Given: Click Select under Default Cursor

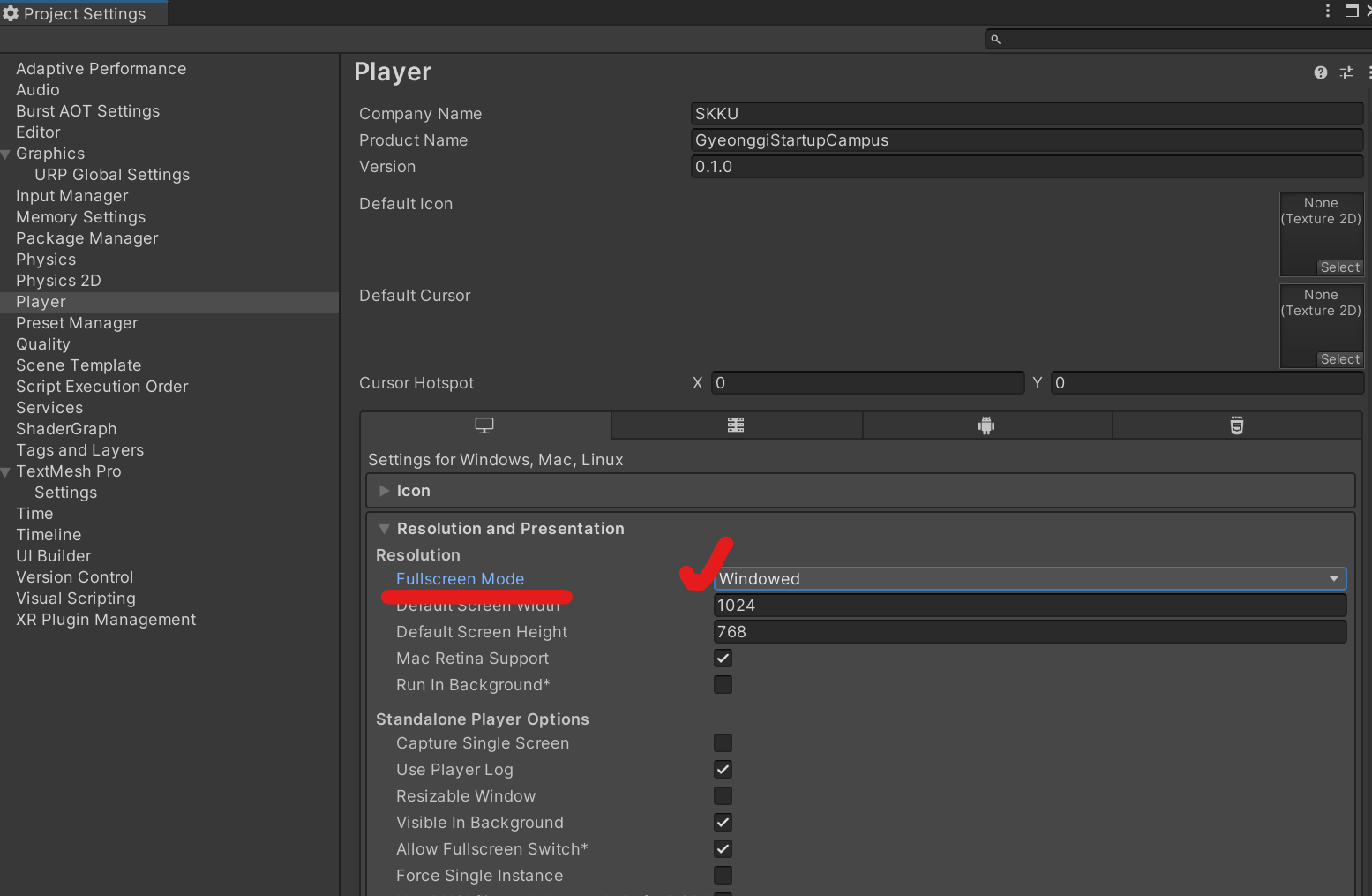Looking at the screenshot, I should [1339, 359].
